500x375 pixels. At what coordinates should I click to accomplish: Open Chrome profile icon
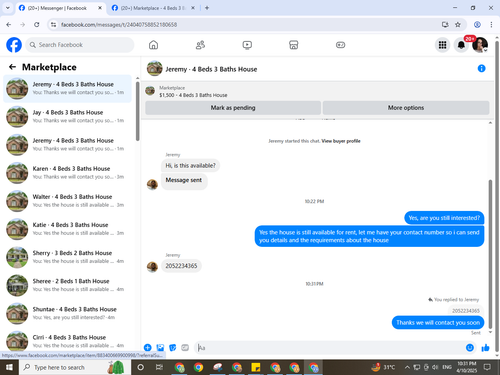[477, 24]
